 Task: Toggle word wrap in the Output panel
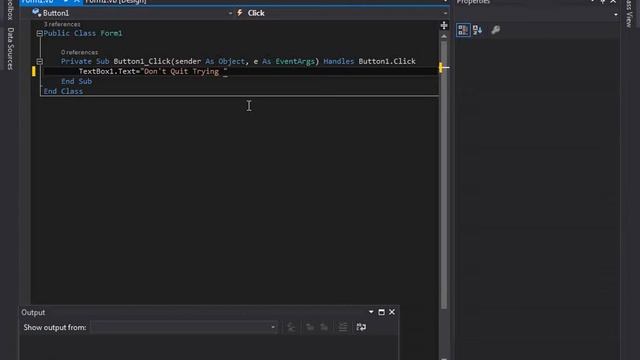(x=361, y=327)
